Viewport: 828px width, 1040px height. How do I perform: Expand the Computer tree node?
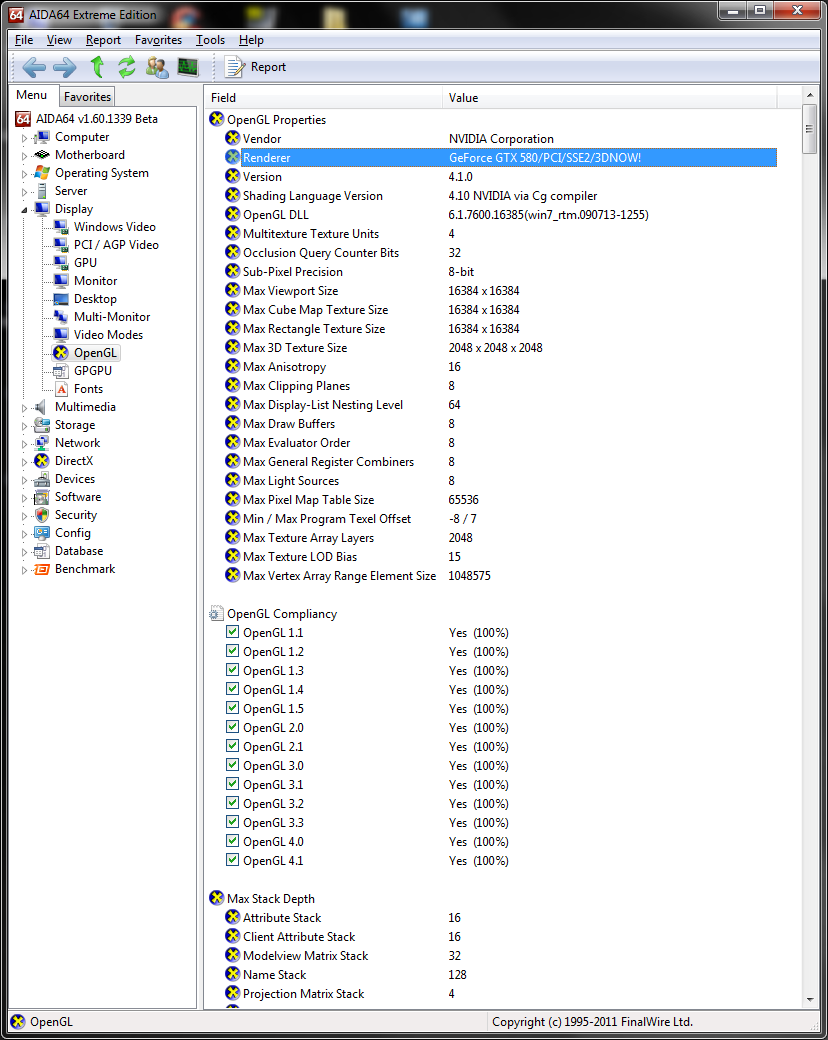click(x=25, y=138)
